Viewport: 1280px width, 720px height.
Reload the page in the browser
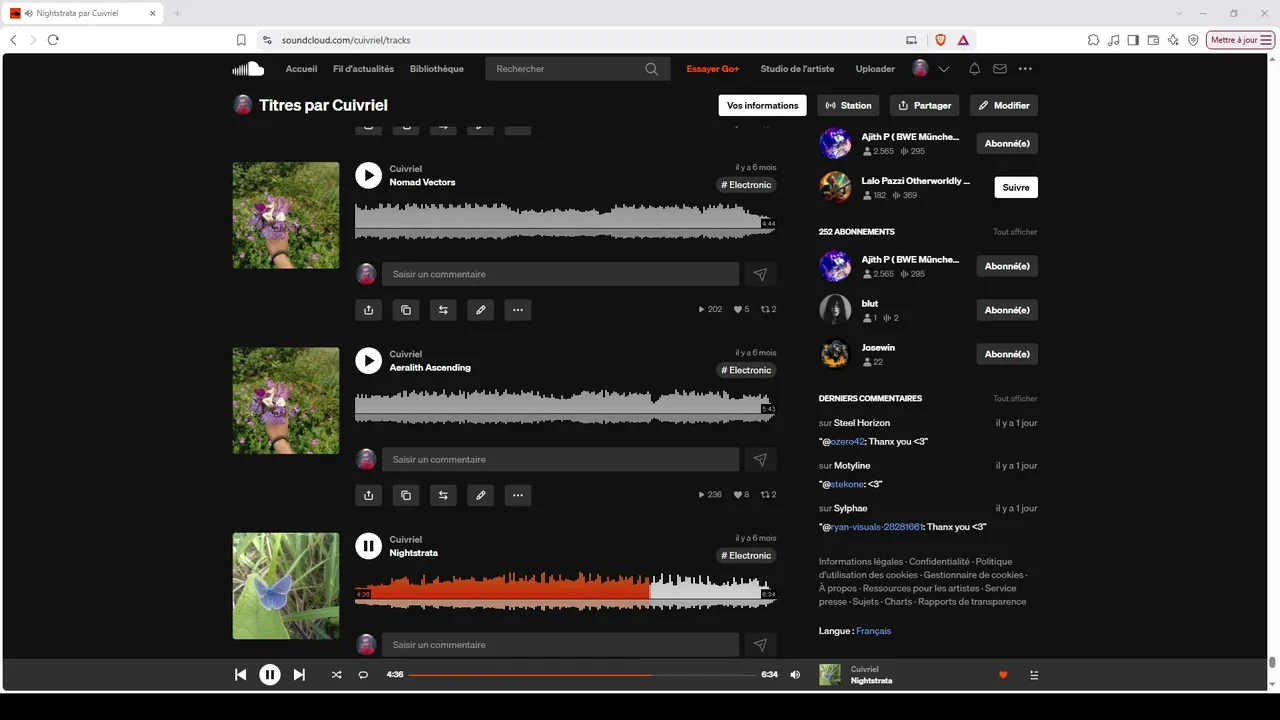click(53, 40)
